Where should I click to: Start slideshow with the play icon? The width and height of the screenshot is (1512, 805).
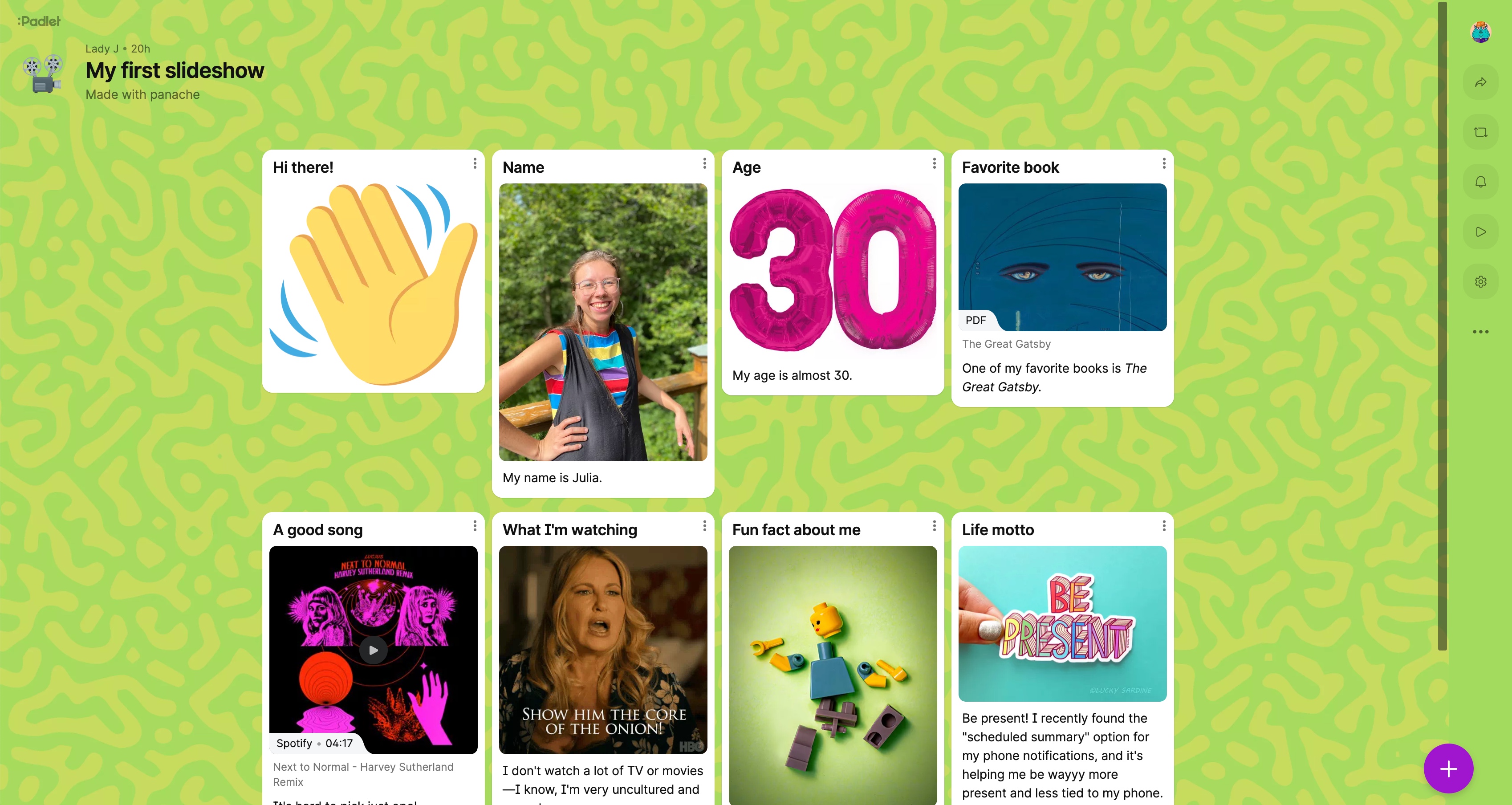1480,232
